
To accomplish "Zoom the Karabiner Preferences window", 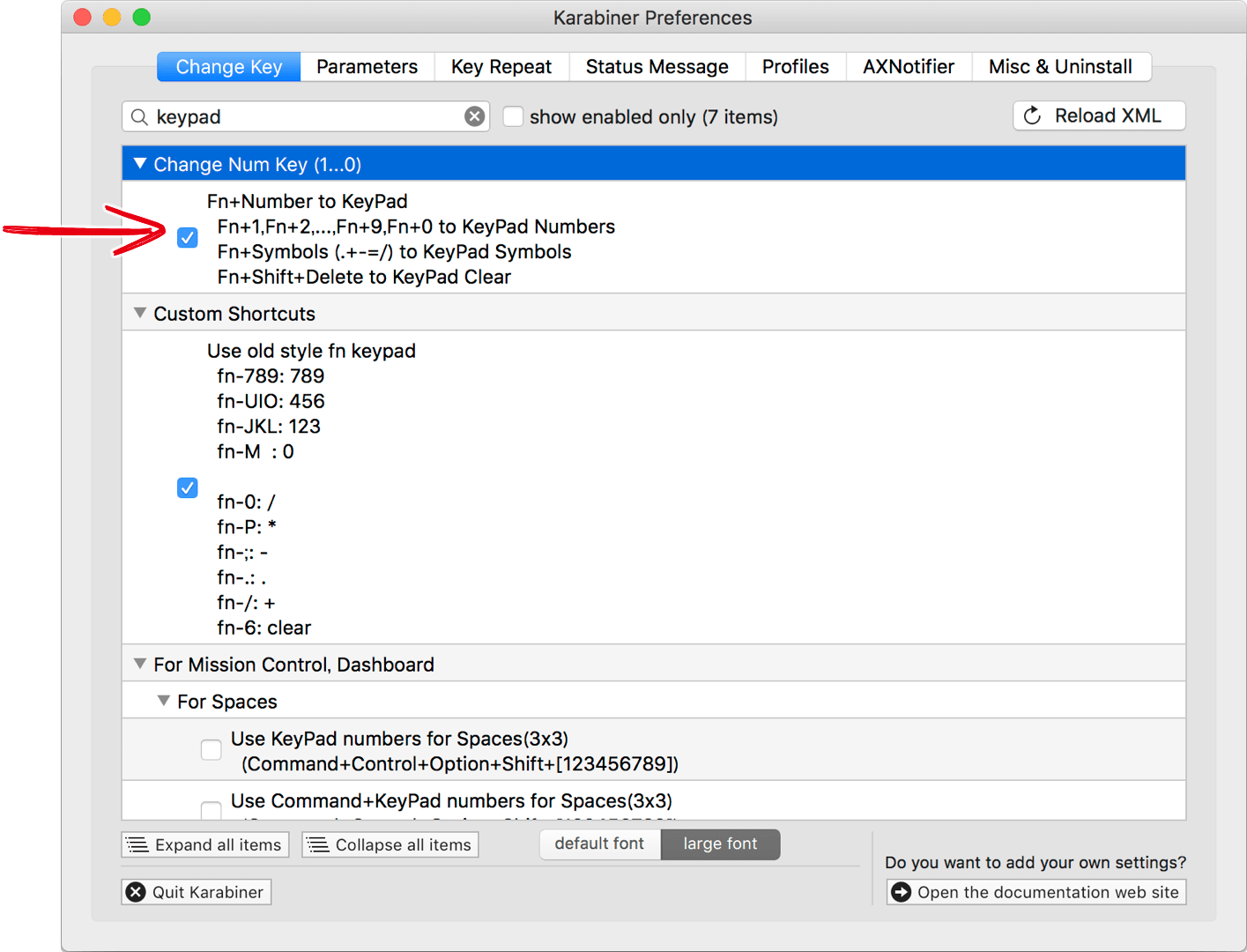I will click(x=142, y=17).
